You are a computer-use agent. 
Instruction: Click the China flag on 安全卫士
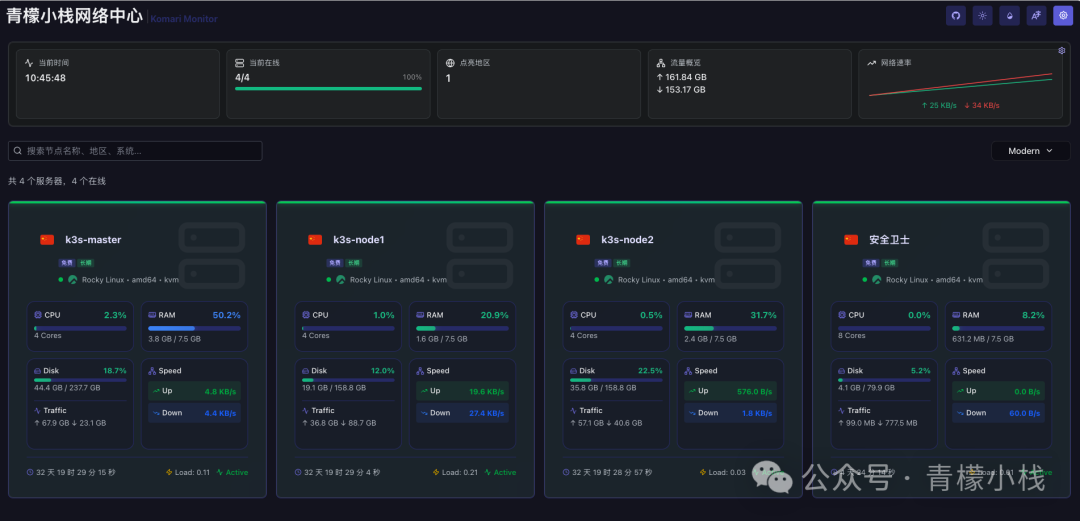pos(851,240)
